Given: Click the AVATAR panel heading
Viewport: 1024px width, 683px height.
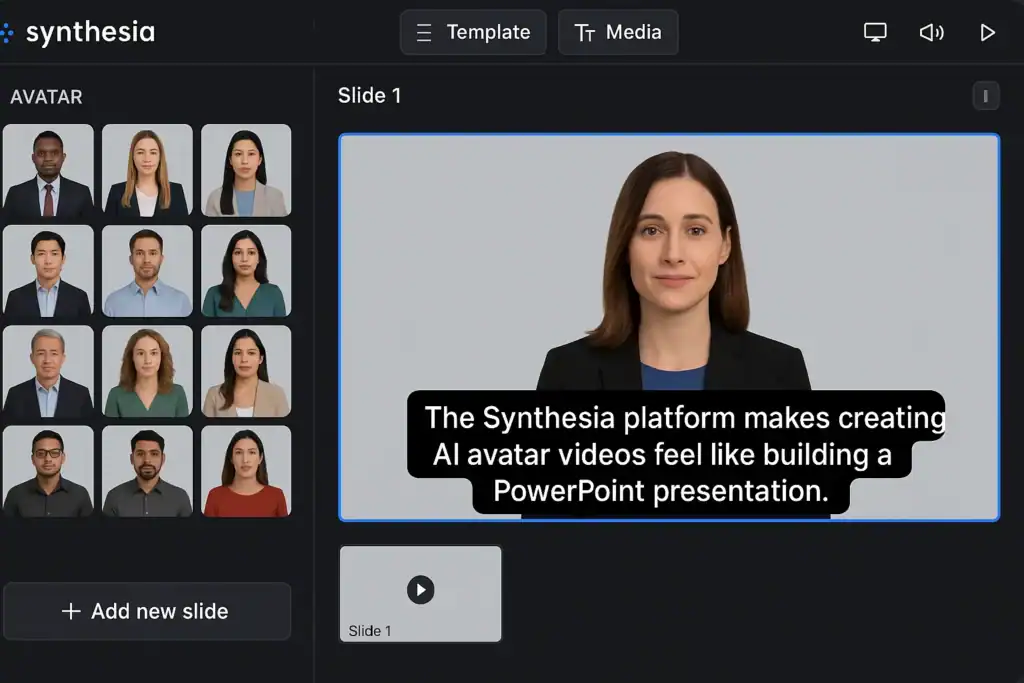Looking at the screenshot, I should [46, 97].
